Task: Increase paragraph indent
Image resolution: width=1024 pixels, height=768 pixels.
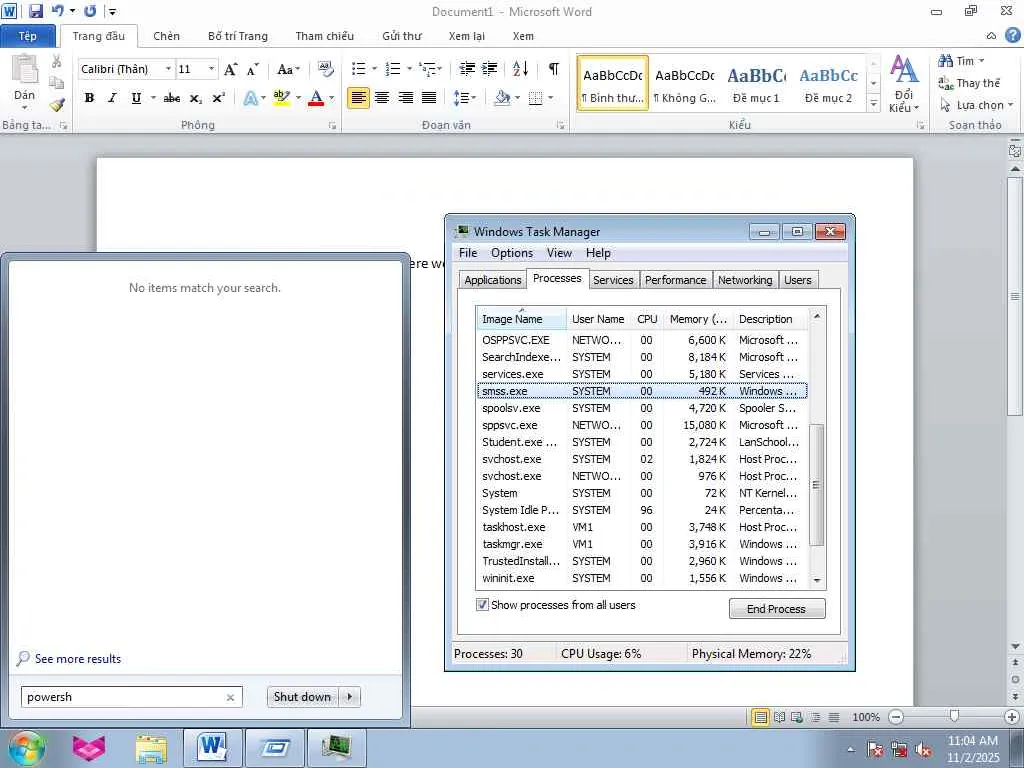Action: click(490, 69)
